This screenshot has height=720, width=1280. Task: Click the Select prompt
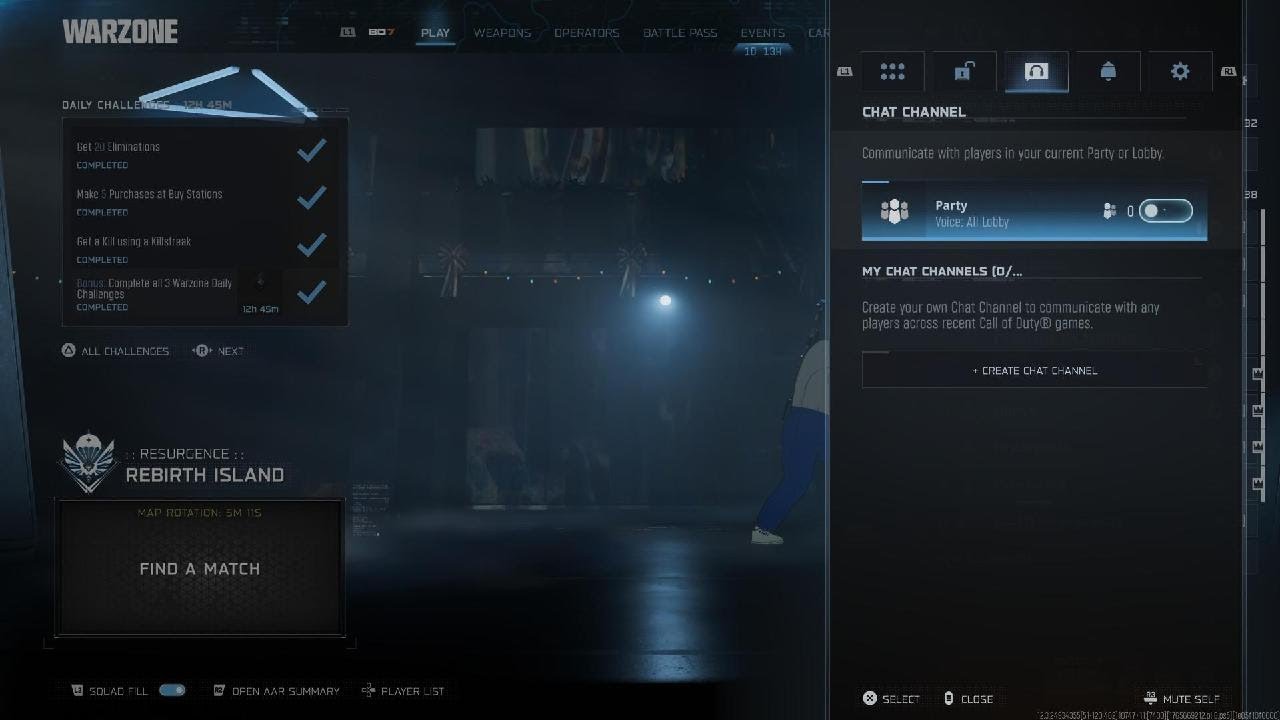(891, 699)
